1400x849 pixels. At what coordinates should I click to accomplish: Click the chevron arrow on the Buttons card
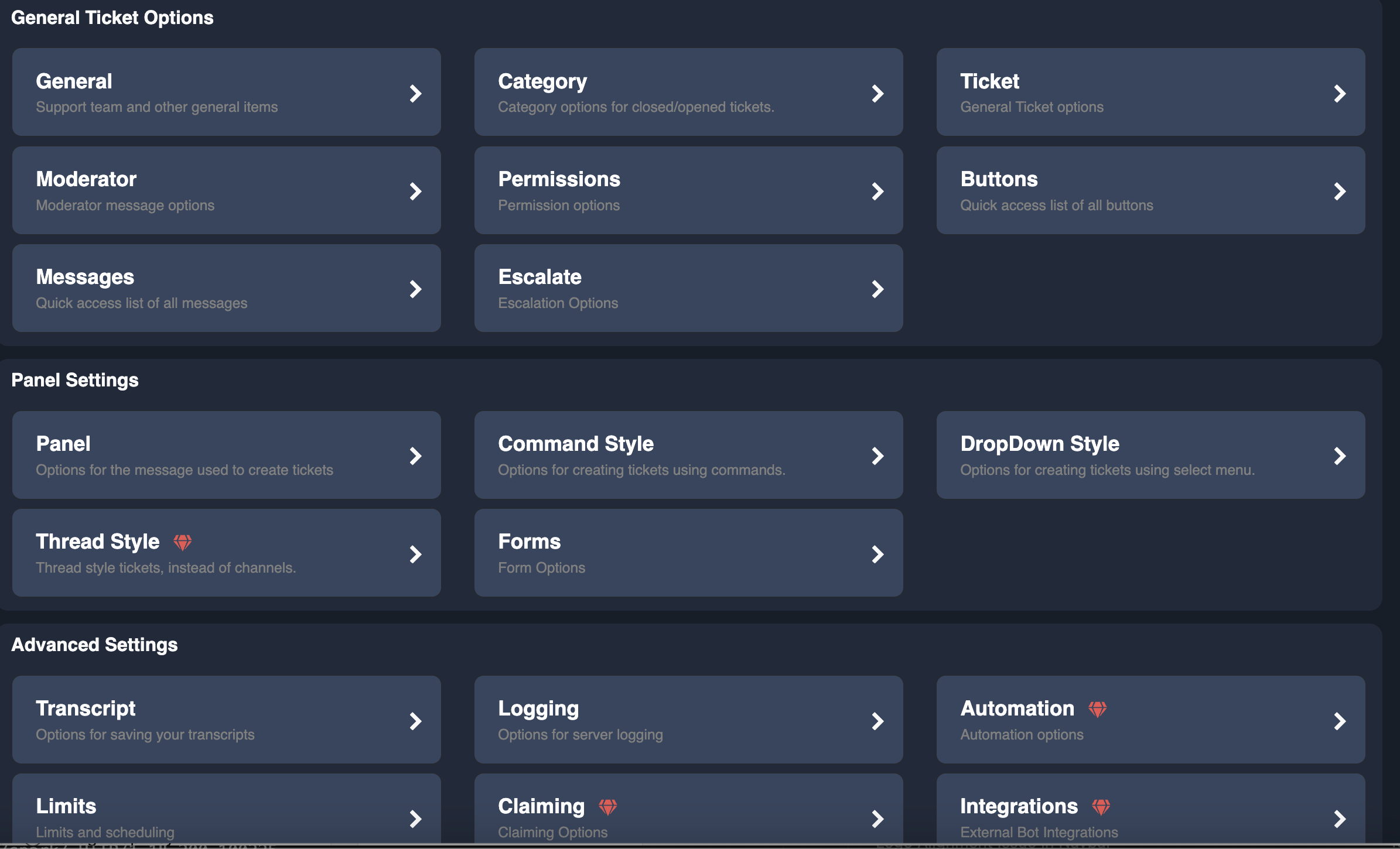coord(1340,191)
